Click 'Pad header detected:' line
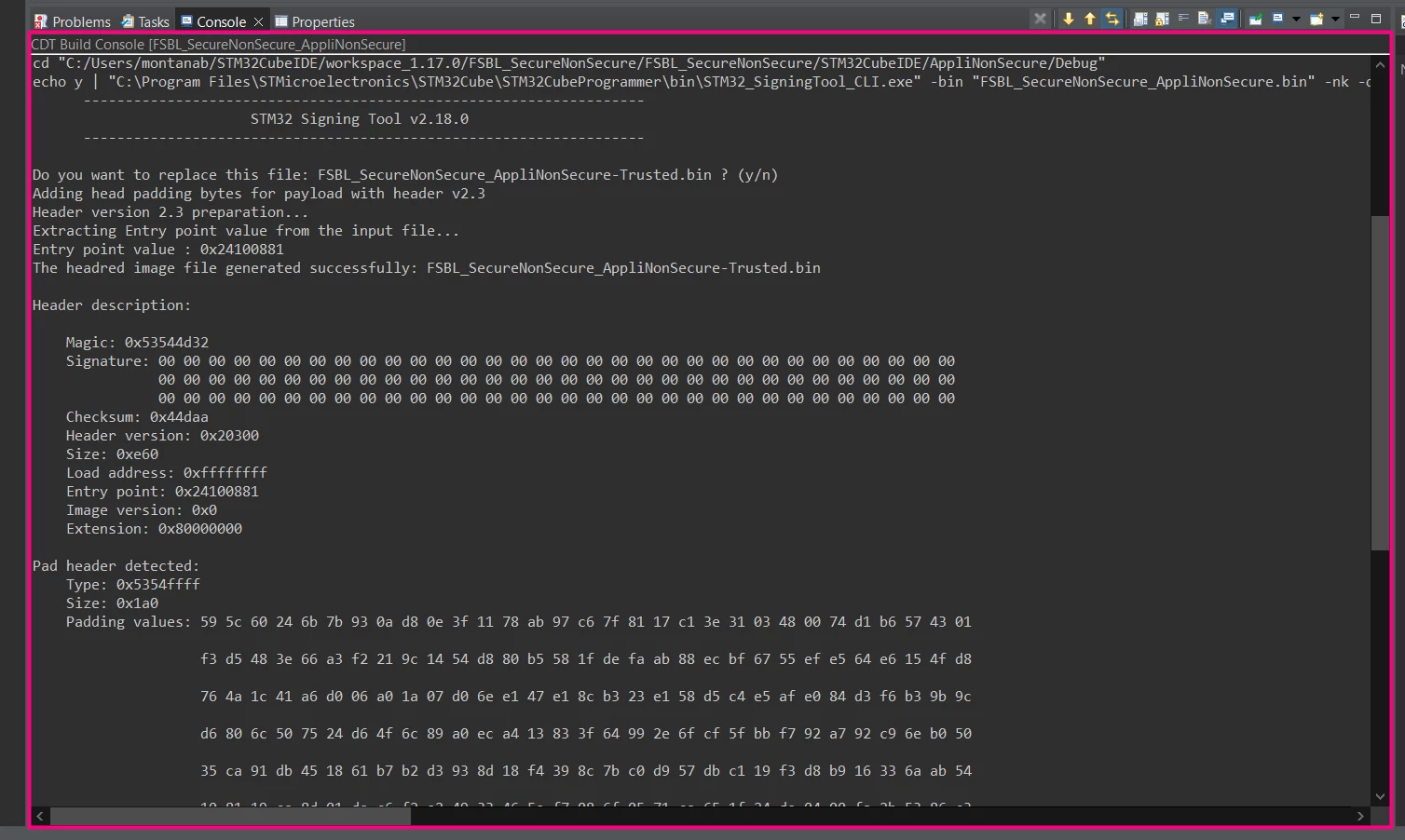 coord(116,565)
